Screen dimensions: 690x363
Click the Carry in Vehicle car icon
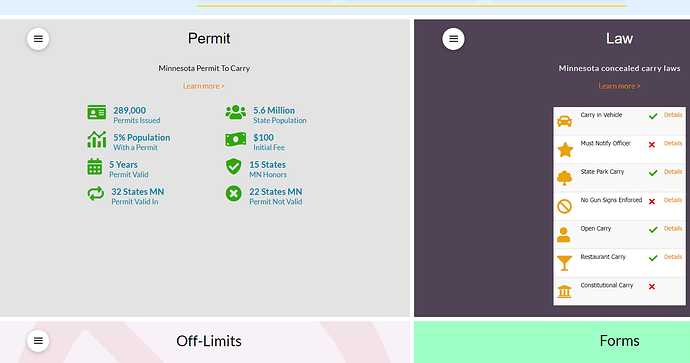pos(565,121)
